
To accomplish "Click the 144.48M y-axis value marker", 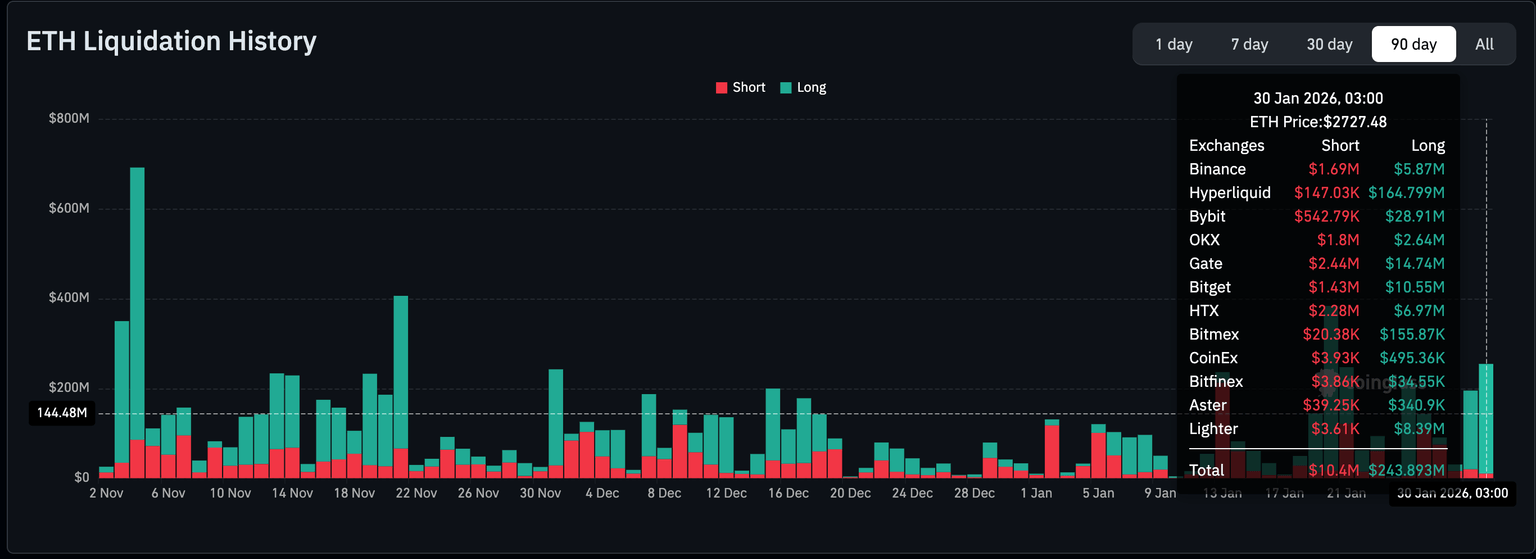I will [62, 413].
